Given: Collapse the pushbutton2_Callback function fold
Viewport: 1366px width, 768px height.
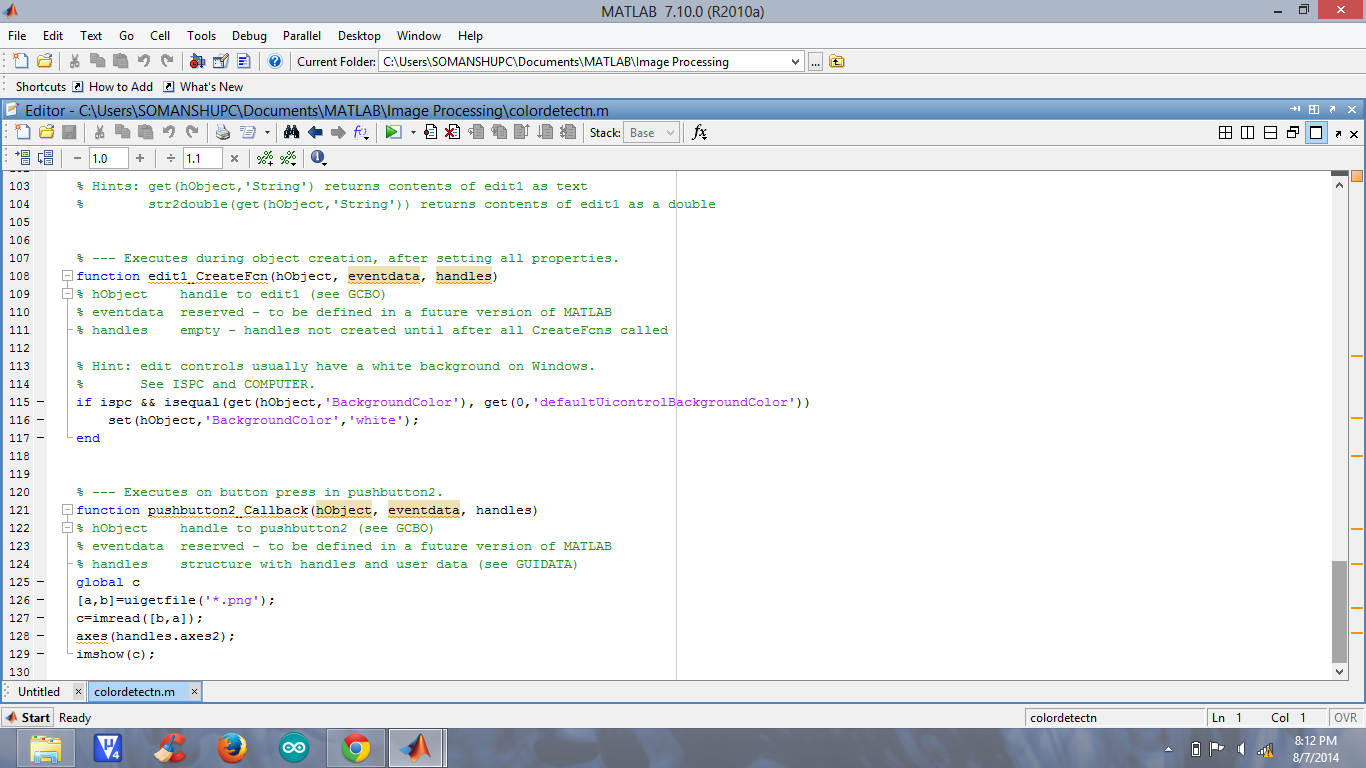Looking at the screenshot, I should point(67,510).
